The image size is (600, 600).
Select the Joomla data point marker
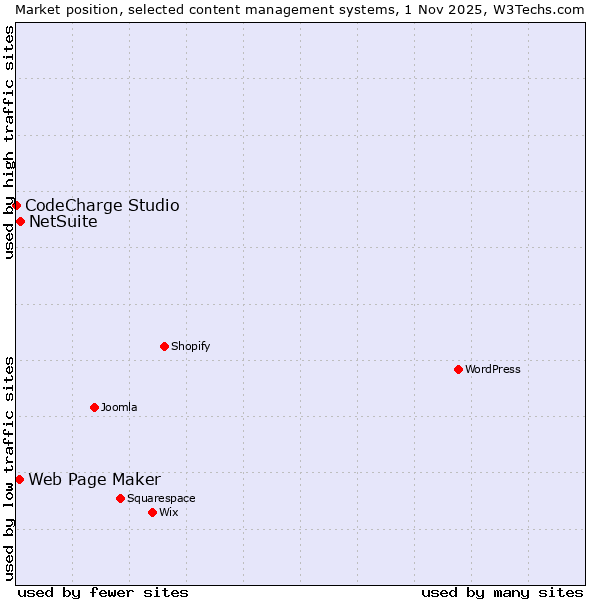94,407
